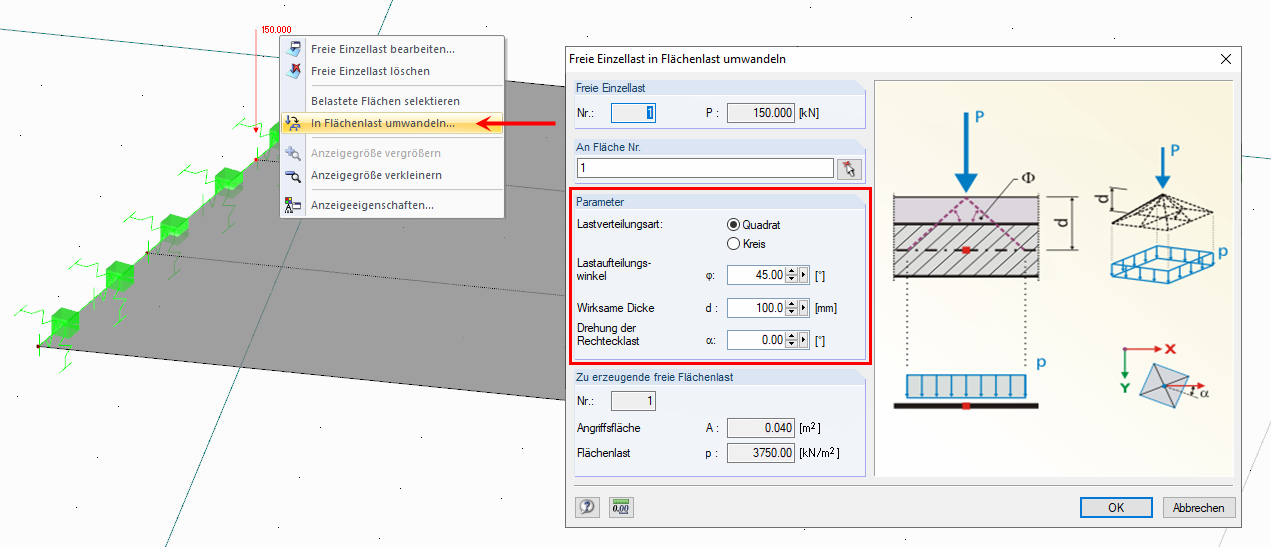Click the rotation α field showing 0.00
This screenshot has width=1271, height=547.
[757, 340]
